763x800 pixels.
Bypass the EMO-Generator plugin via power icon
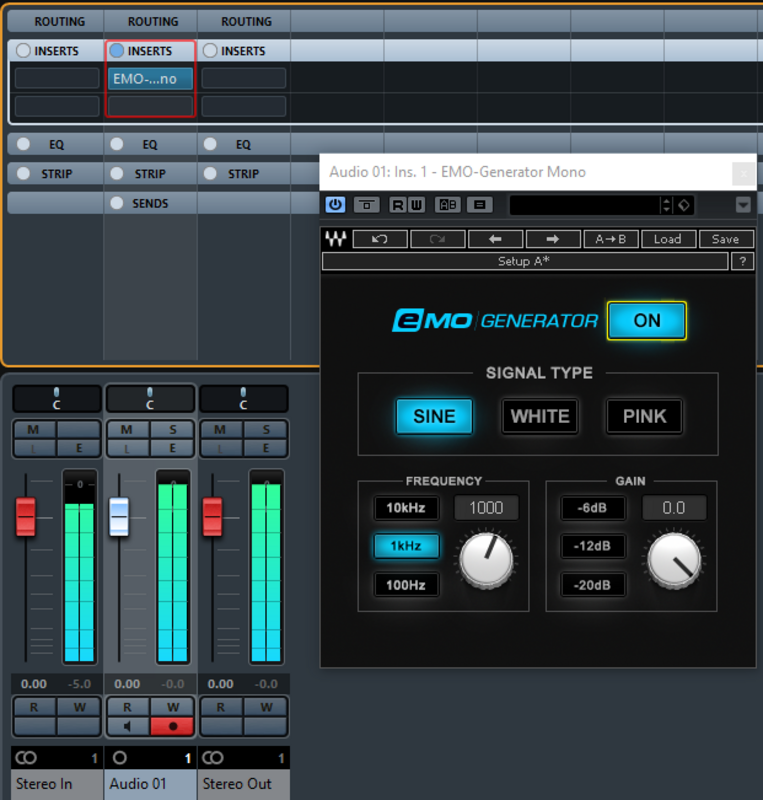335,205
